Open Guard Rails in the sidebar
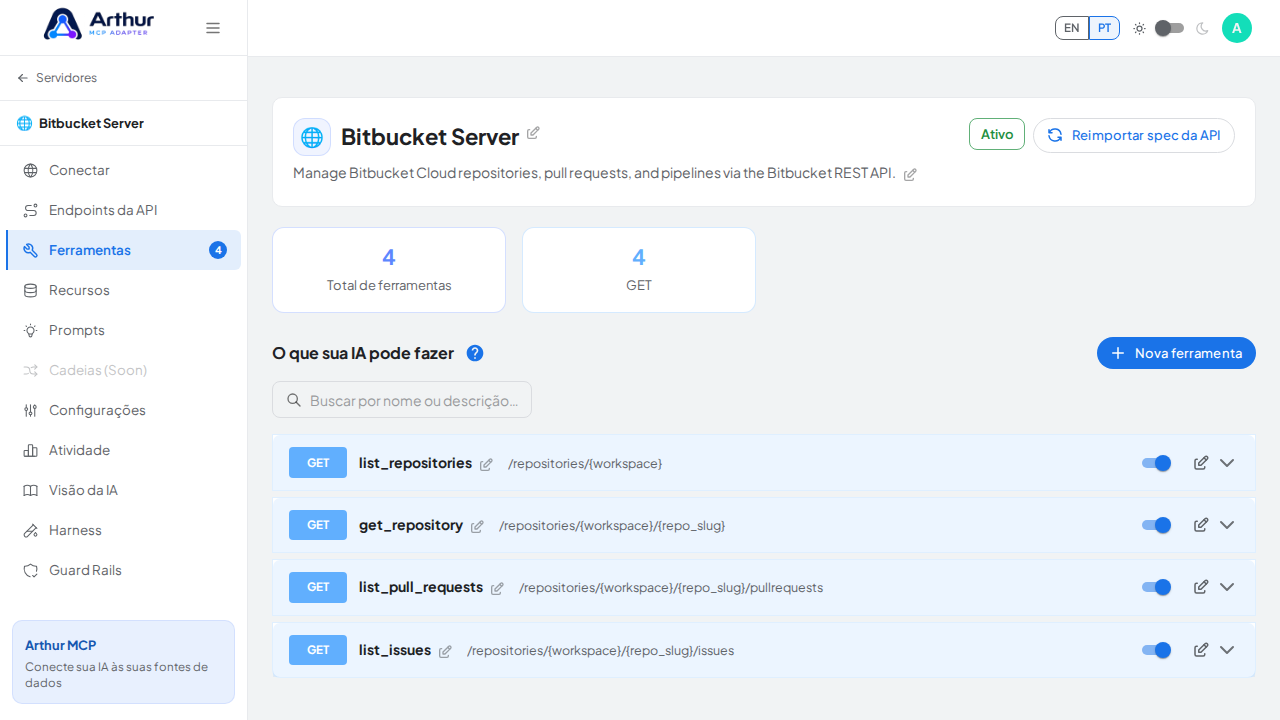Image resolution: width=1280 pixels, height=720 pixels. click(123, 570)
